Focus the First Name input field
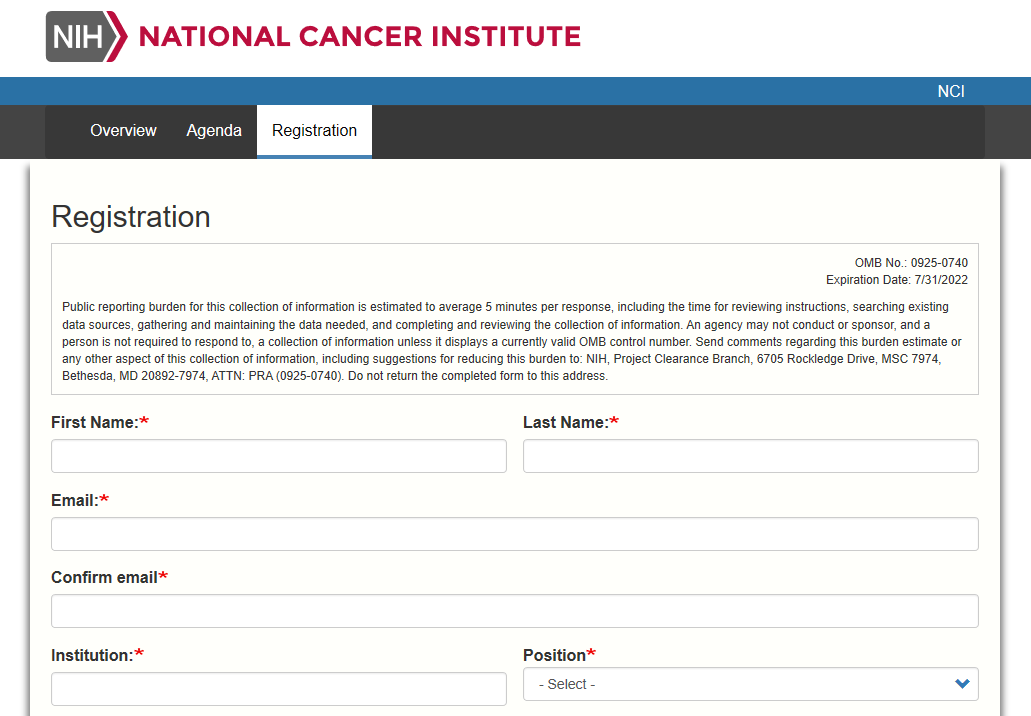 278,456
